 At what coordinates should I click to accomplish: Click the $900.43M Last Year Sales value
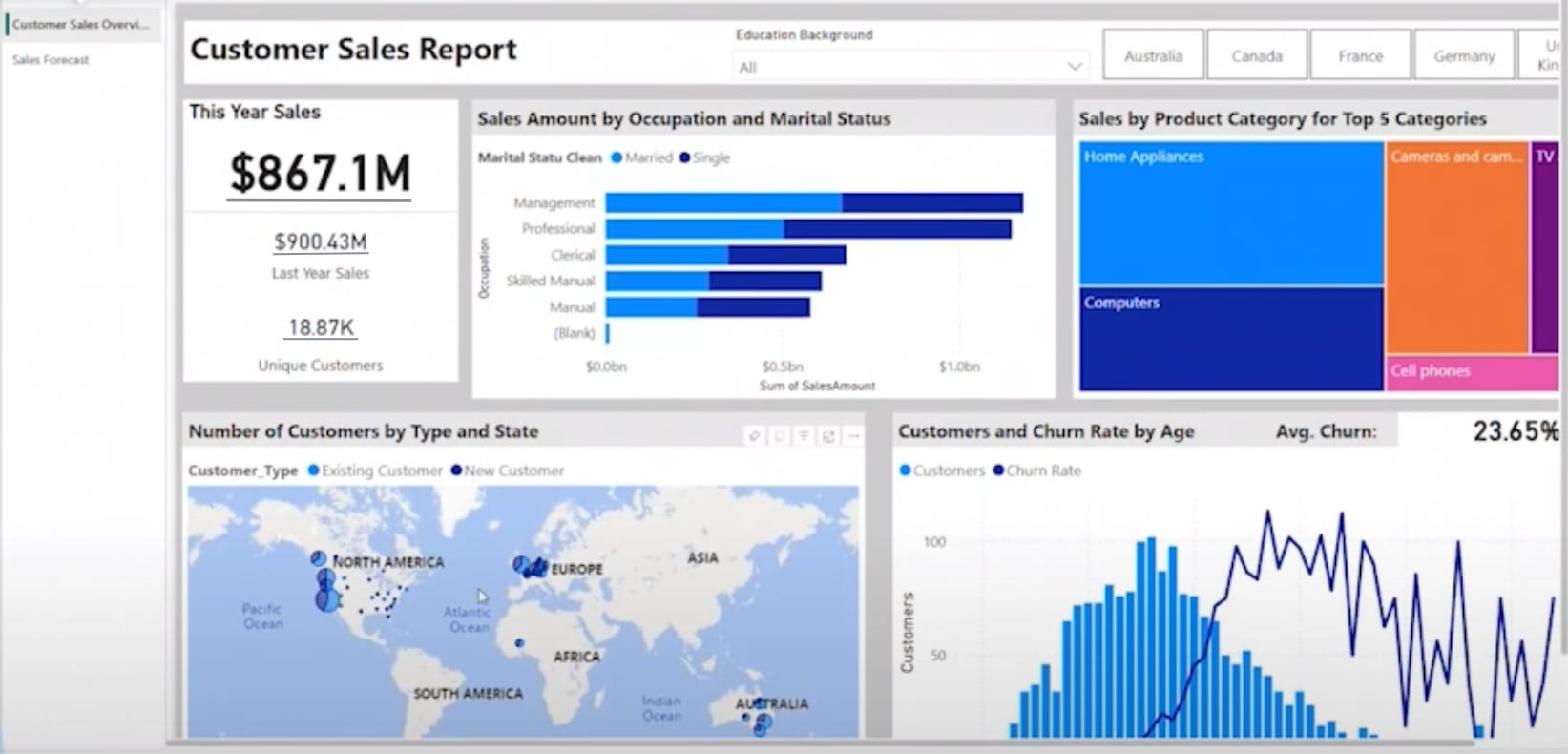click(x=320, y=242)
